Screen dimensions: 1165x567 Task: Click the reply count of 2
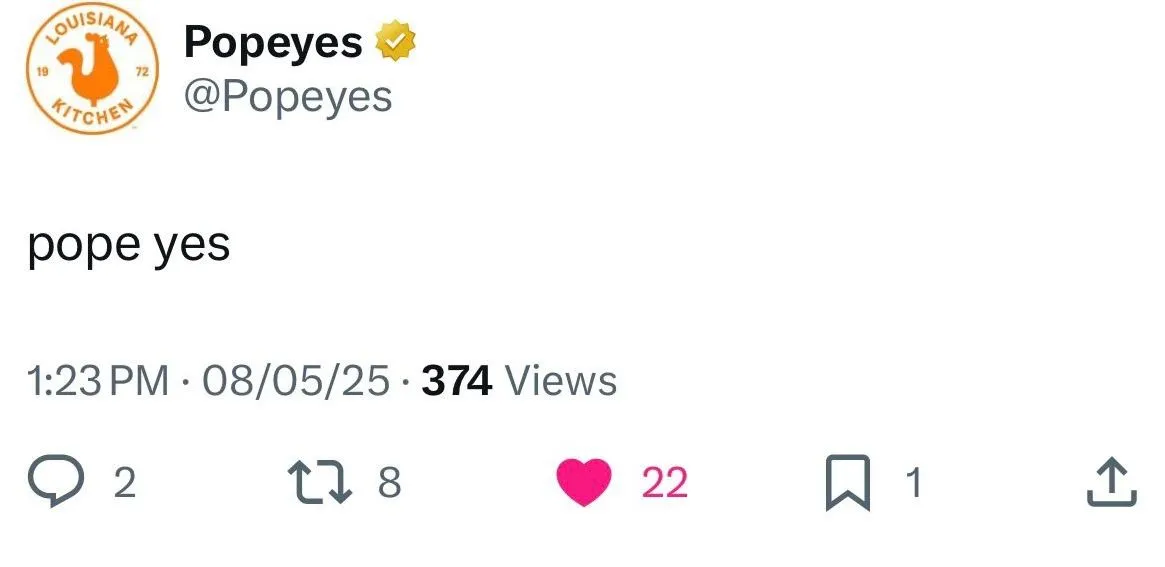124,484
